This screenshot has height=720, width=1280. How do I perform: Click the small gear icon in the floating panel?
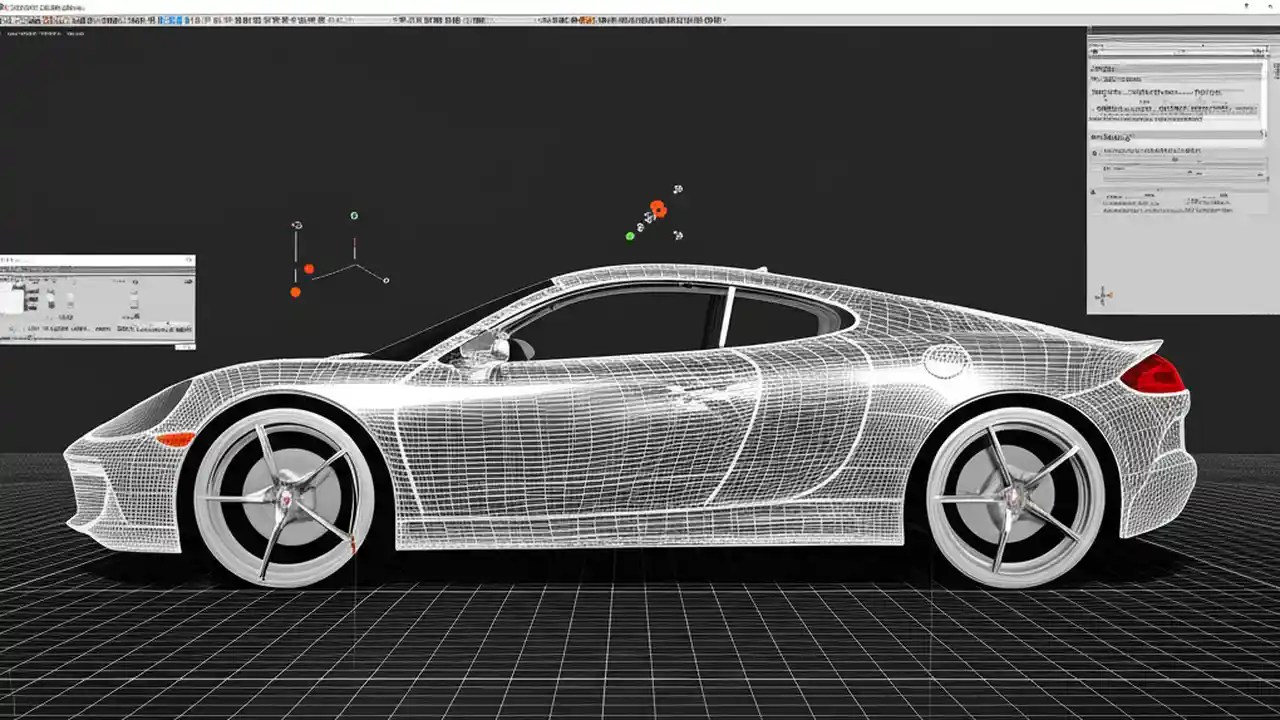189,260
